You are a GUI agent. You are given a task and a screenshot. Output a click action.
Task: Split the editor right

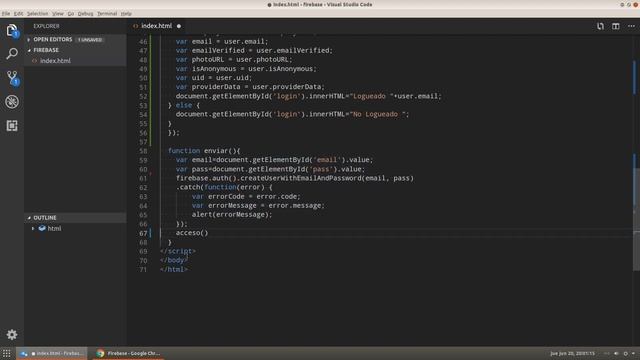click(x=616, y=26)
